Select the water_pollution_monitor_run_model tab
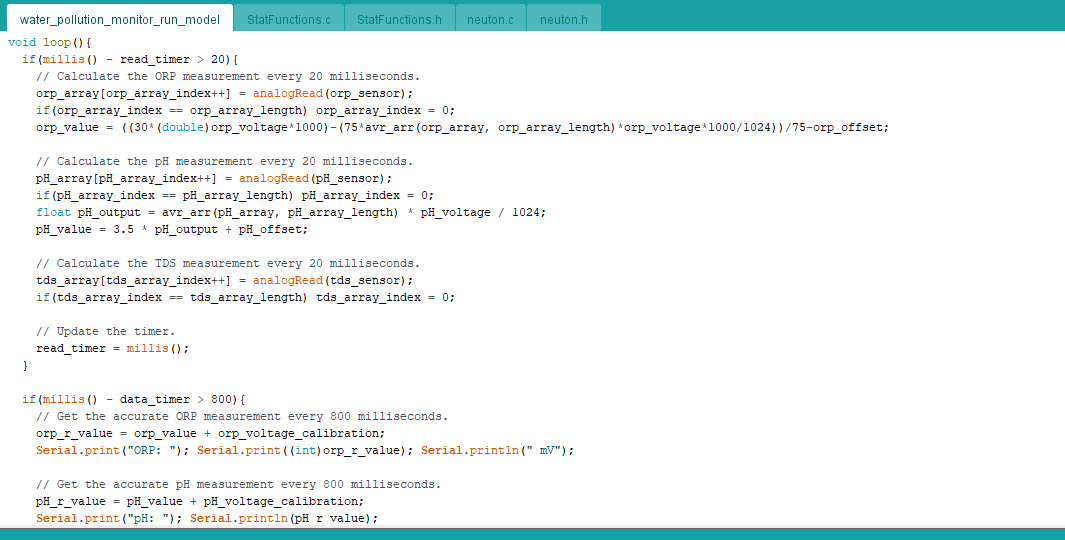Image resolution: width=1065 pixels, height=540 pixels. coord(119,19)
